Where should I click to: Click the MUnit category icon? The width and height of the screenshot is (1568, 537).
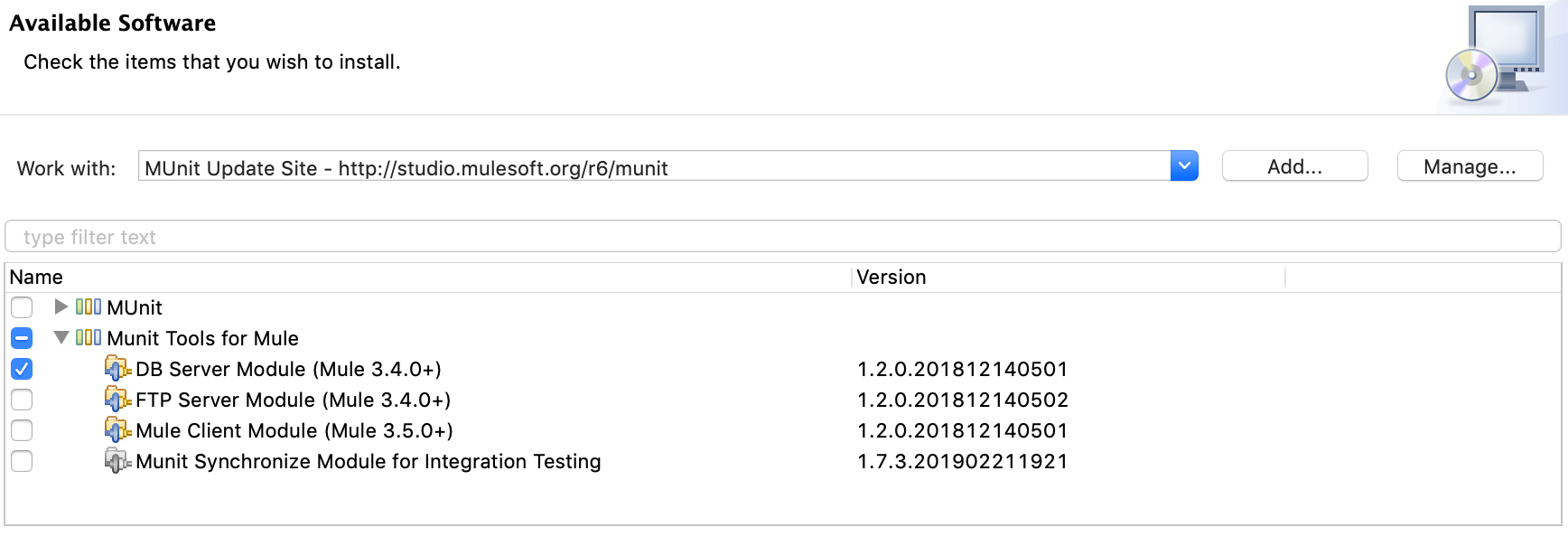[x=89, y=307]
